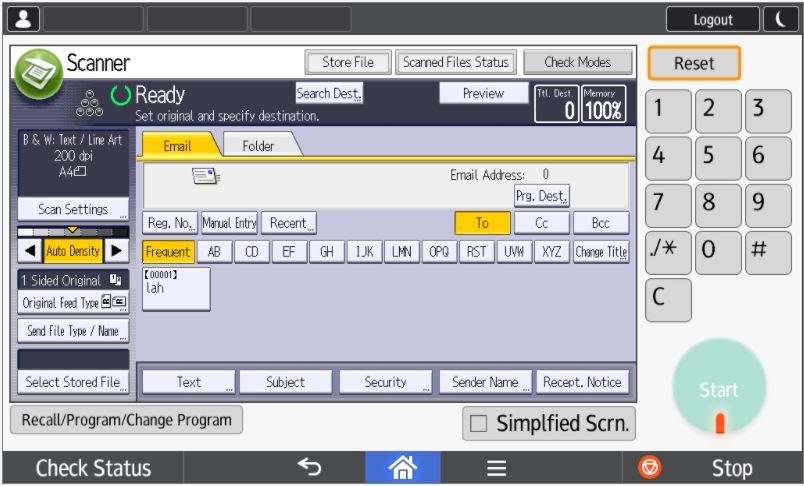The width and height of the screenshot is (804, 486).
Task: Select the AB address book tab
Action: [214, 252]
